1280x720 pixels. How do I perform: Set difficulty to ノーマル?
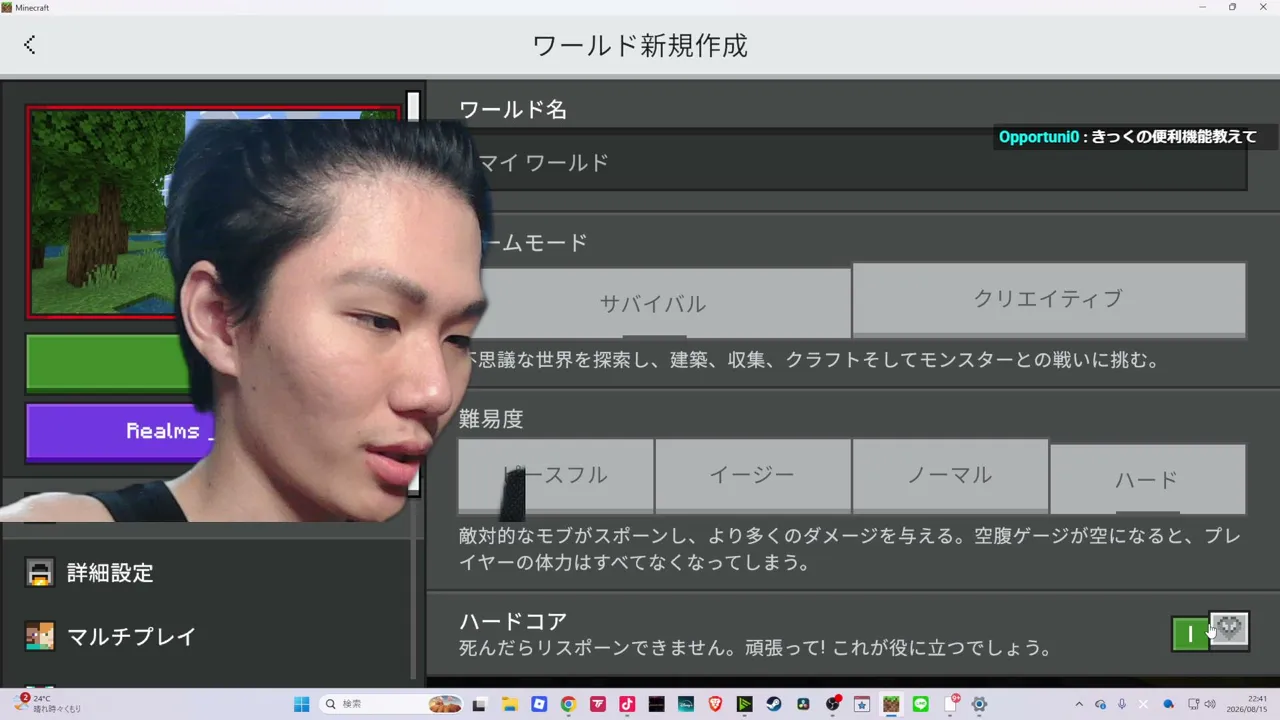tap(950, 476)
